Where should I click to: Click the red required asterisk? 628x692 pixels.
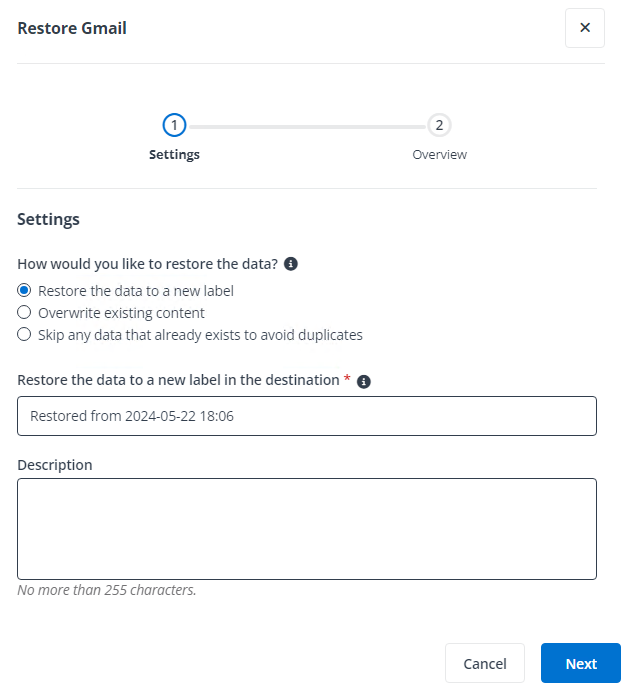point(347,379)
